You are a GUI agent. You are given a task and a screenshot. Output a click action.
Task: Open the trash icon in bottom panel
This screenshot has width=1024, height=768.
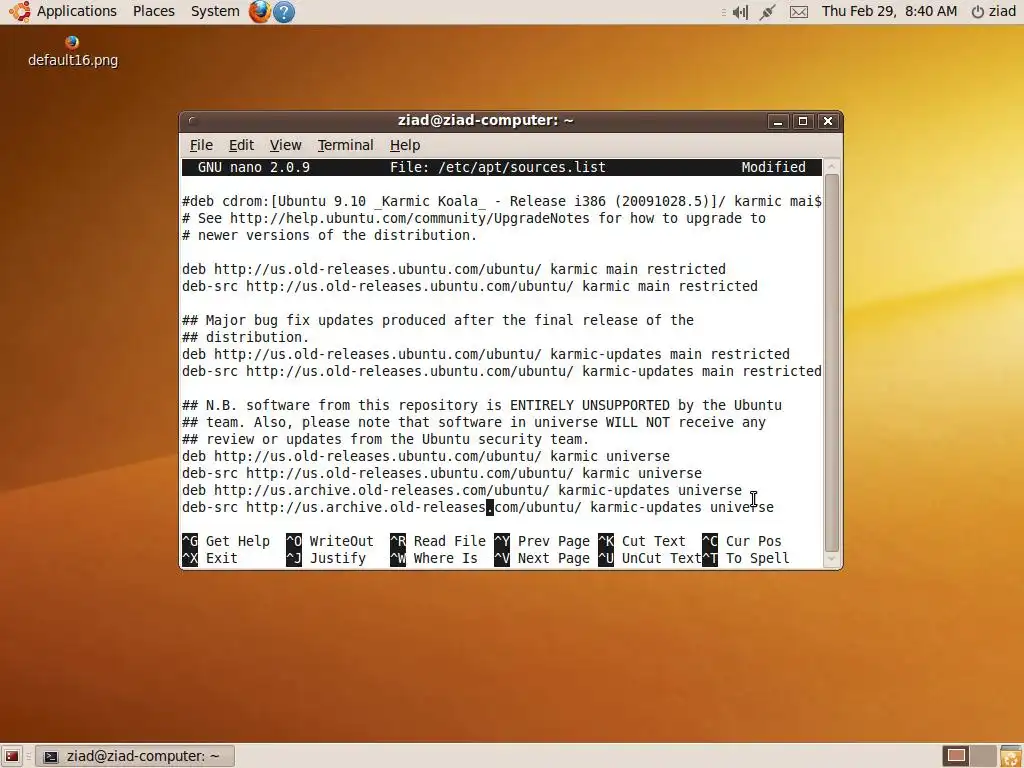coord(1010,756)
